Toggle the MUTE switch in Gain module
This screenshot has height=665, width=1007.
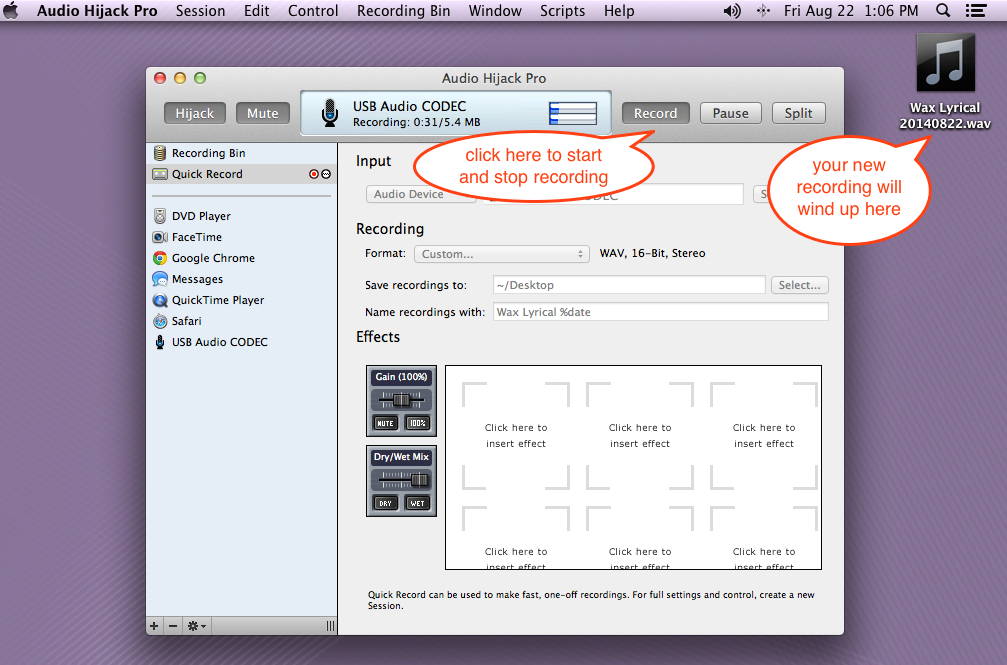pyautogui.click(x=385, y=423)
